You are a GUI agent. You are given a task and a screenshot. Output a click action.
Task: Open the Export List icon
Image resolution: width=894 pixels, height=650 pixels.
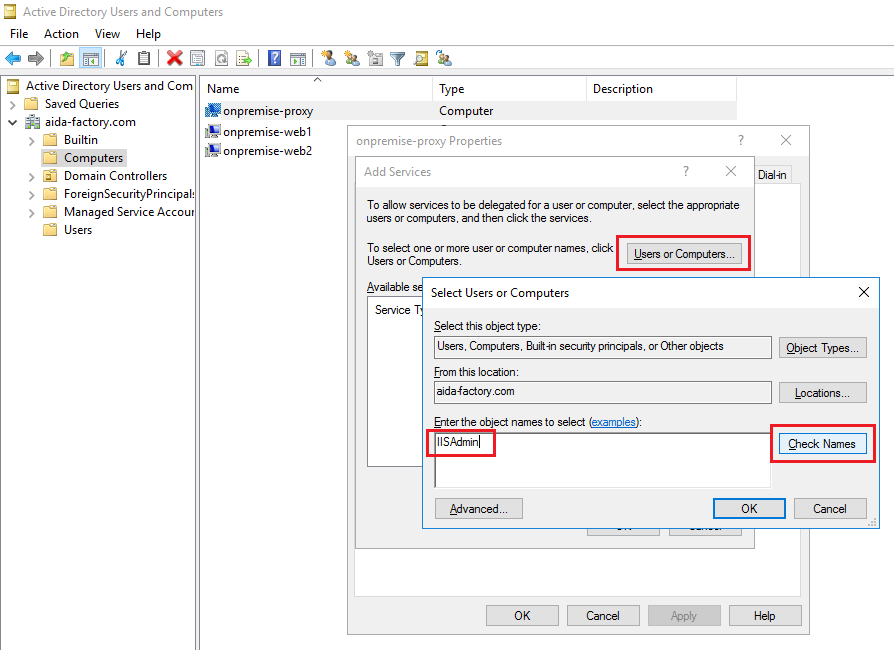(245, 57)
